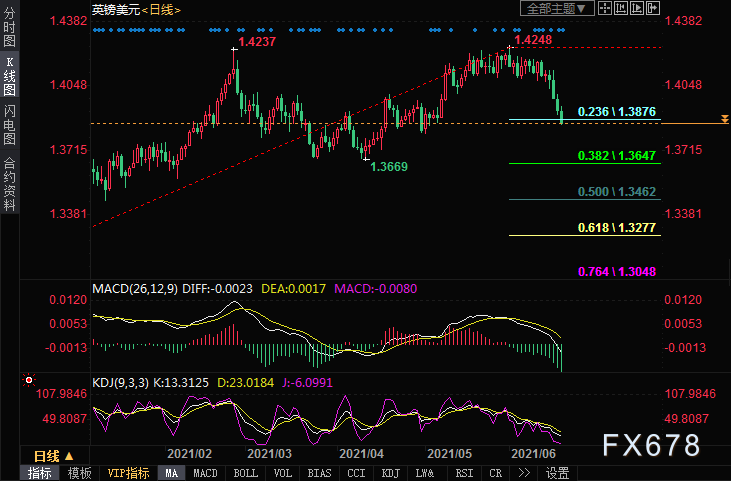Show more indicators with >> arrow
The image size is (731, 481).
[x=524, y=473]
